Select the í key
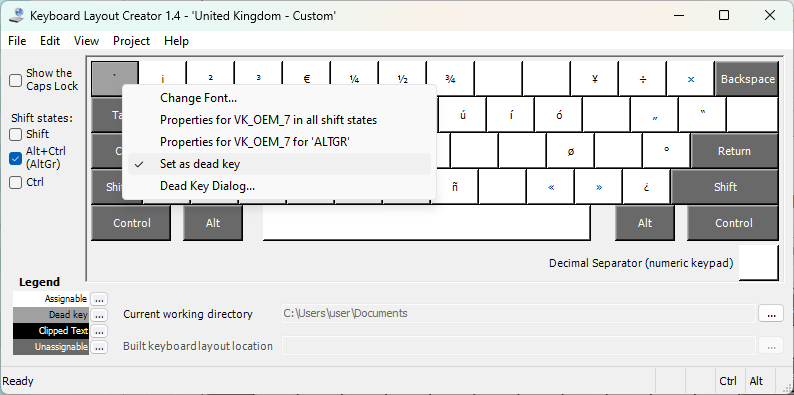This screenshot has height=395, width=794. click(511, 115)
